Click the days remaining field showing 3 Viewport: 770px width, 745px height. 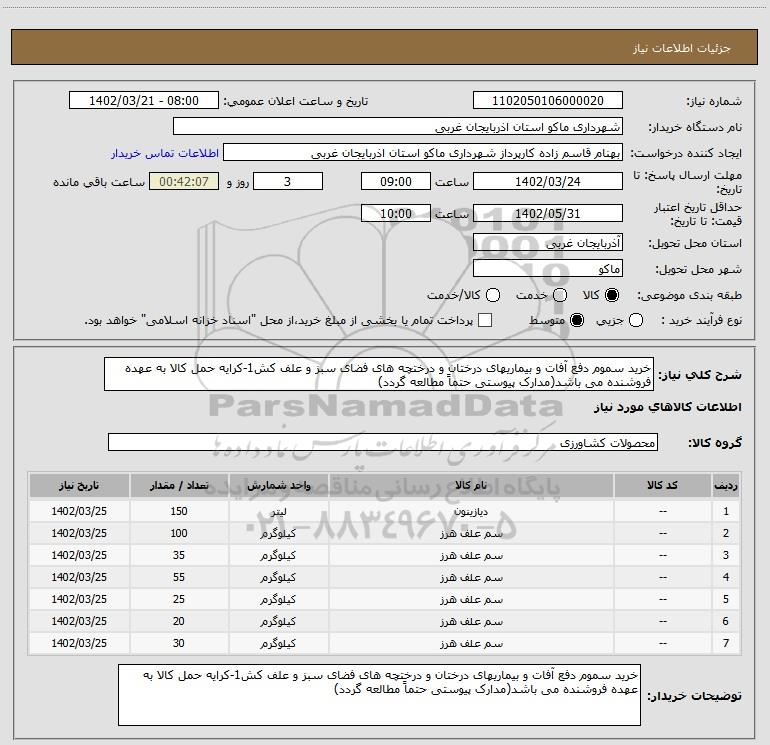pos(288,182)
